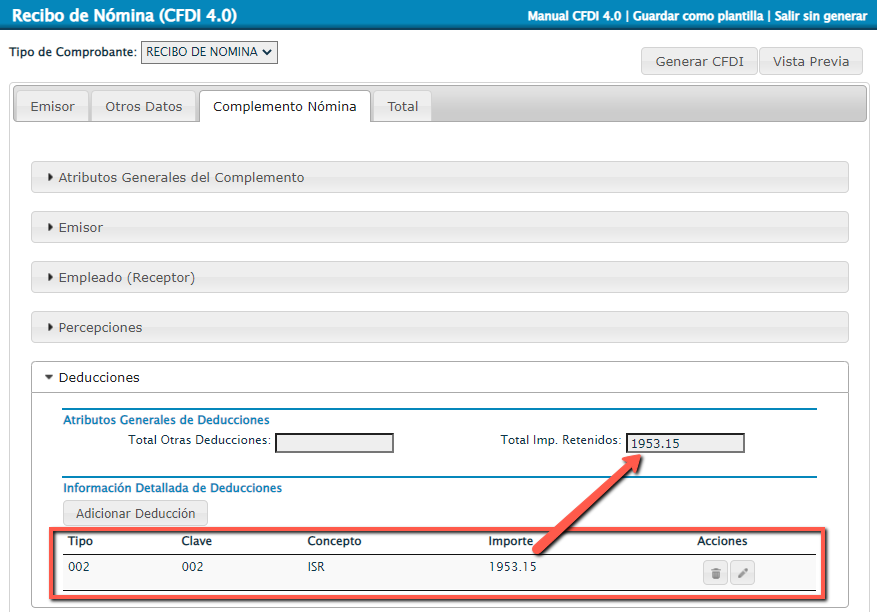Click the Generar CFDI button
This screenshot has width=877, height=612.
pyautogui.click(x=699, y=61)
